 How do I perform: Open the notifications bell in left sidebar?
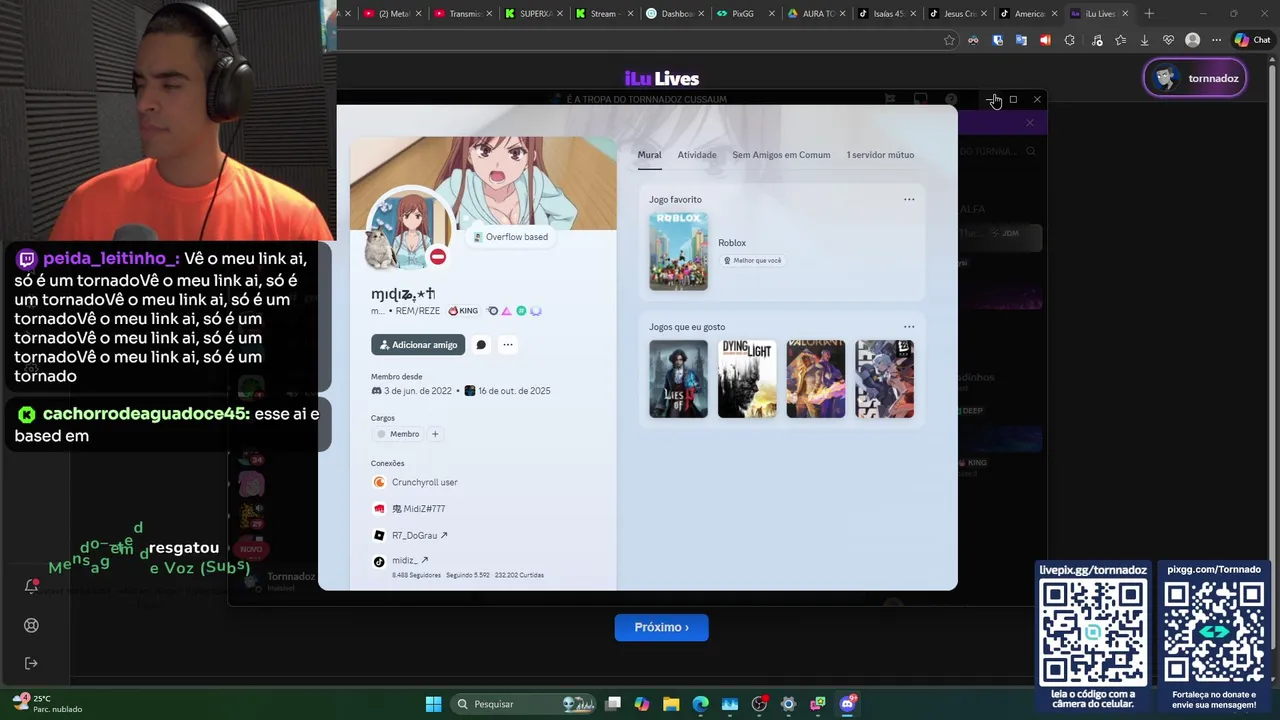(31, 587)
